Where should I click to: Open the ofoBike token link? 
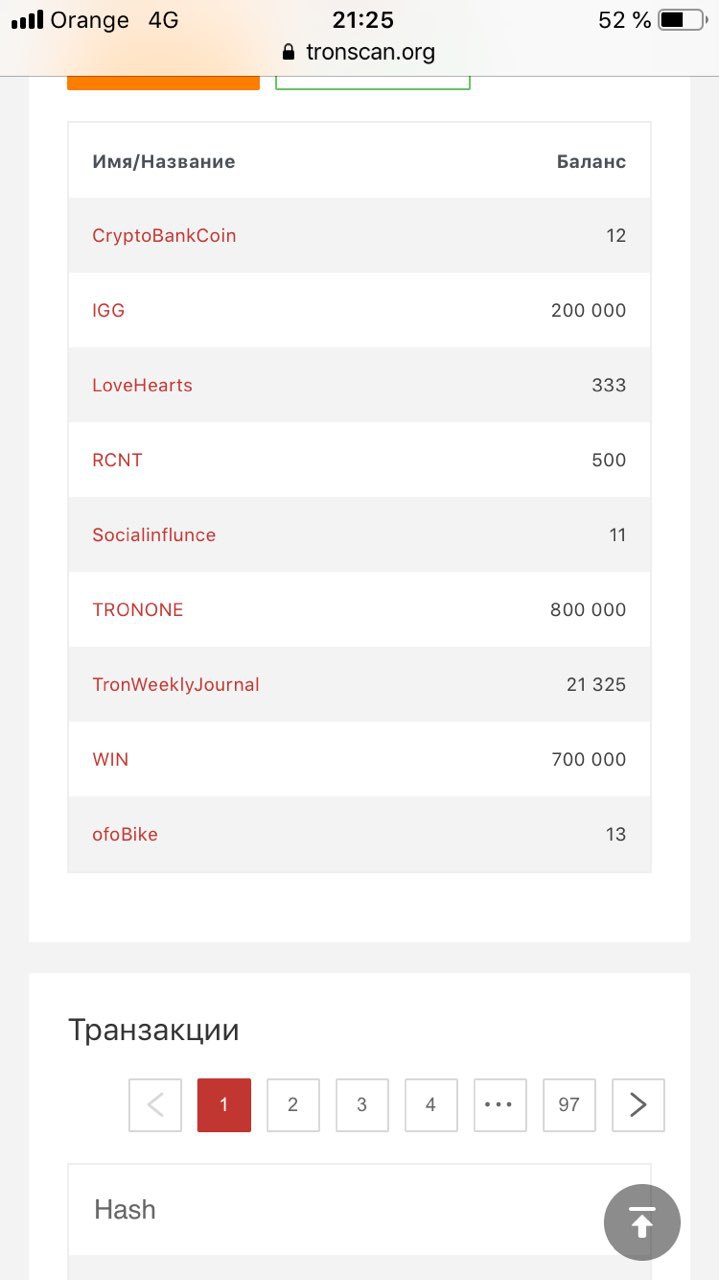coord(125,834)
